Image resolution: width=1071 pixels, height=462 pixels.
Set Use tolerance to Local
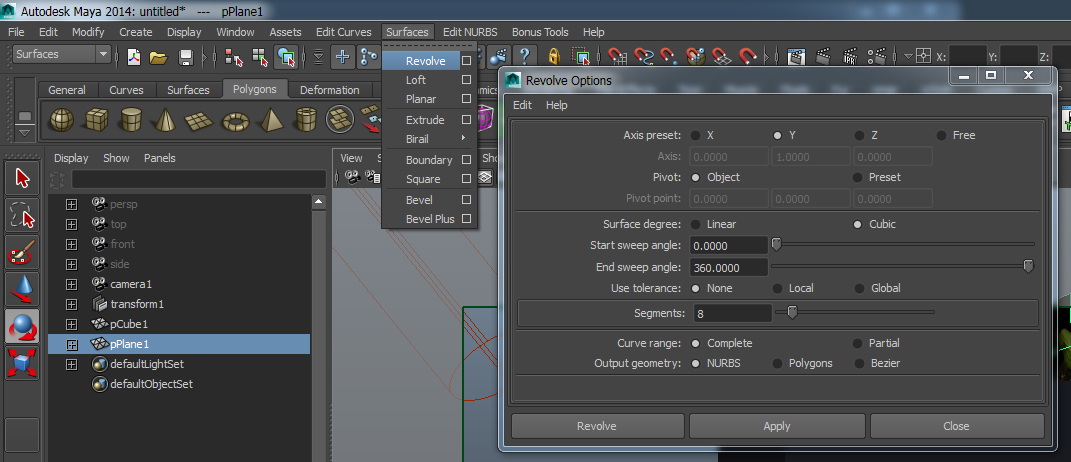tap(777, 288)
